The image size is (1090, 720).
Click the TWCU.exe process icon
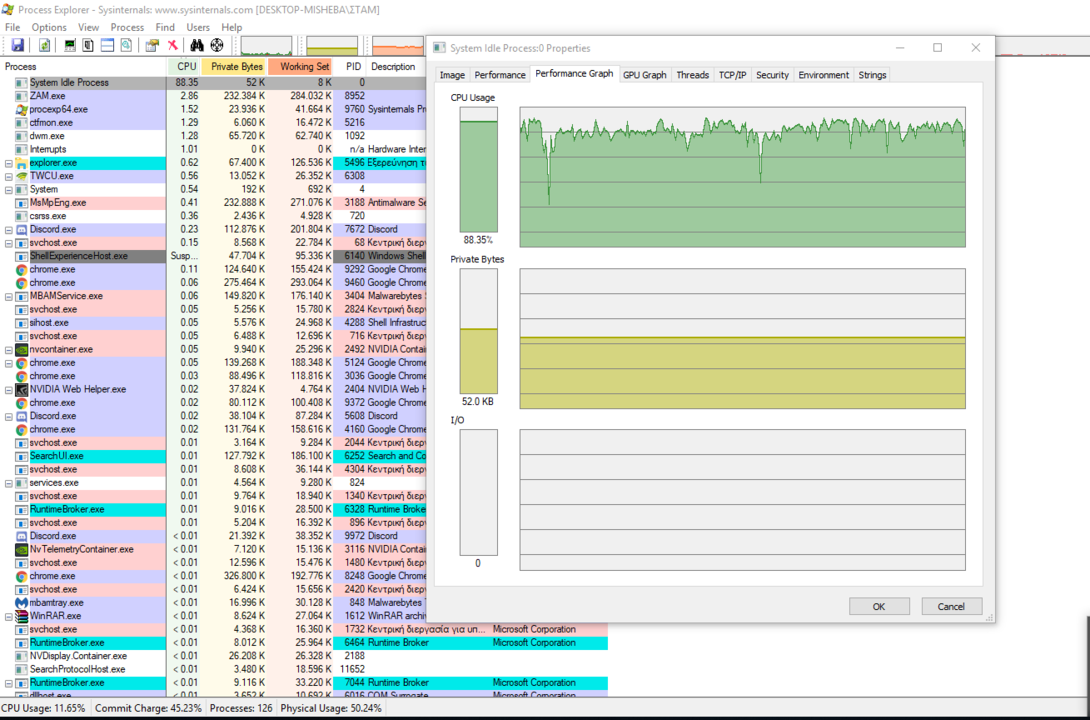[x=22, y=176]
